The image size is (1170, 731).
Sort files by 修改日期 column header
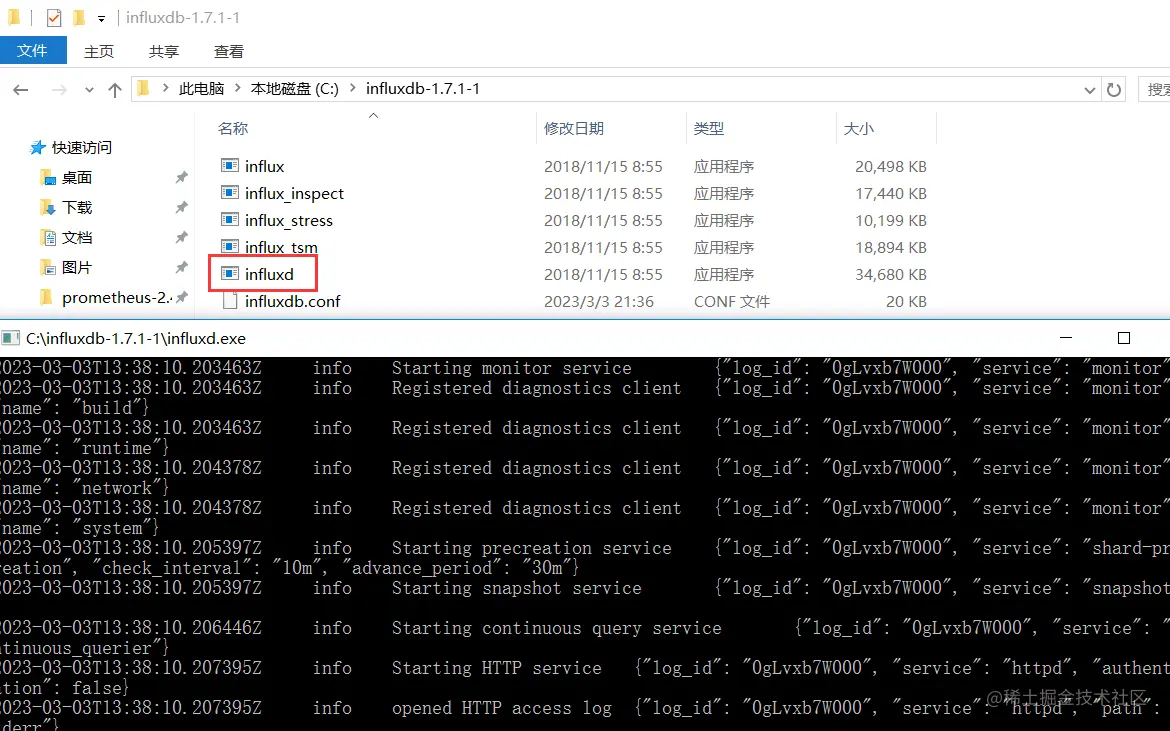(574, 128)
